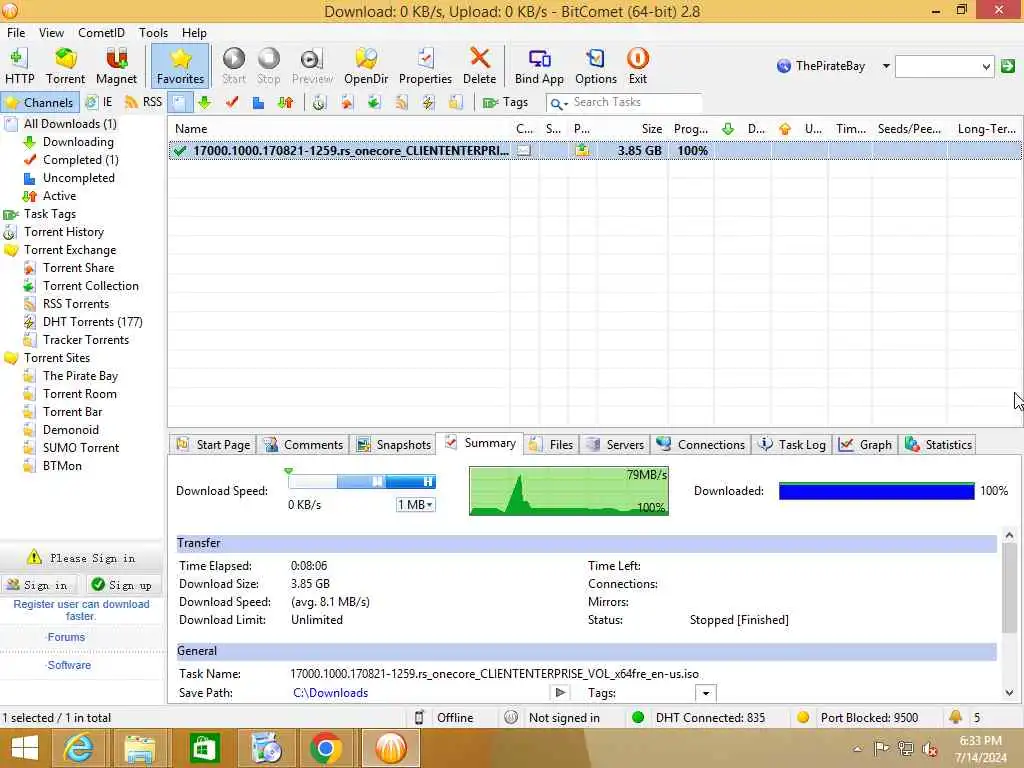This screenshot has width=1024, height=768.
Task: Select Downloading in the sidebar
Action: pyautogui.click(x=78, y=142)
